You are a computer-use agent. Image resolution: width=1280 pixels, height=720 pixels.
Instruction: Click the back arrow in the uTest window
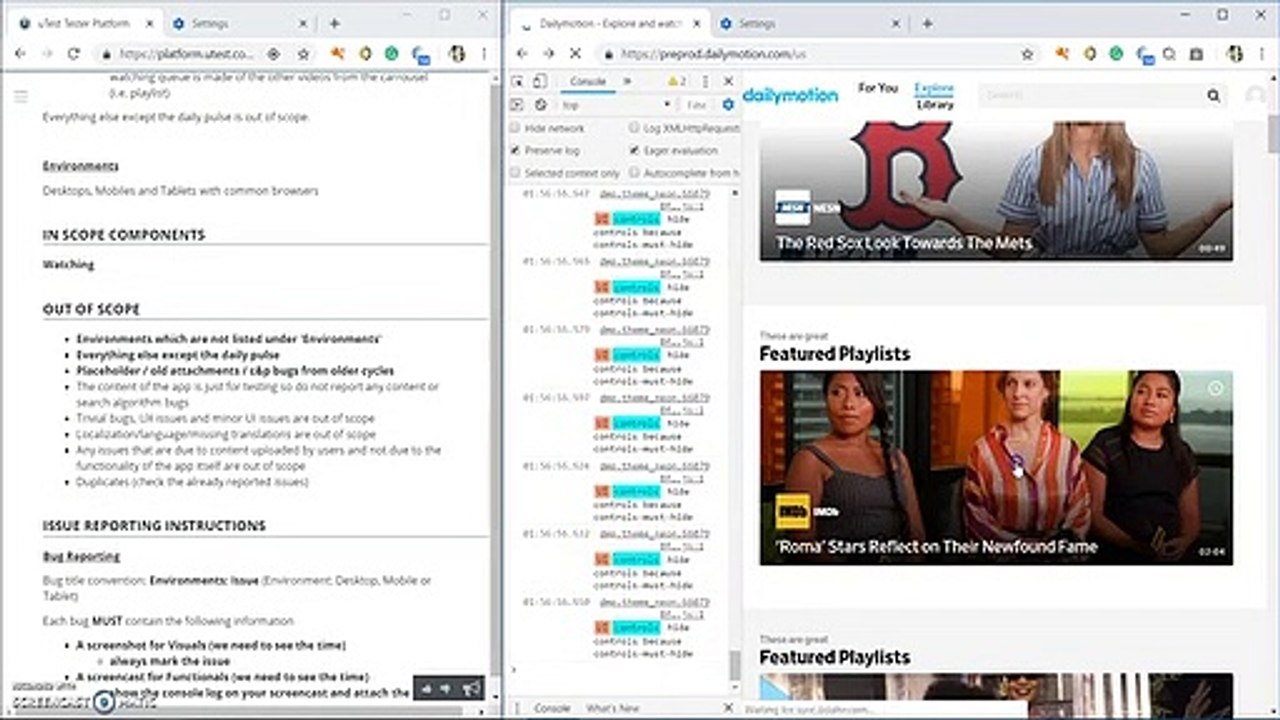[20, 54]
